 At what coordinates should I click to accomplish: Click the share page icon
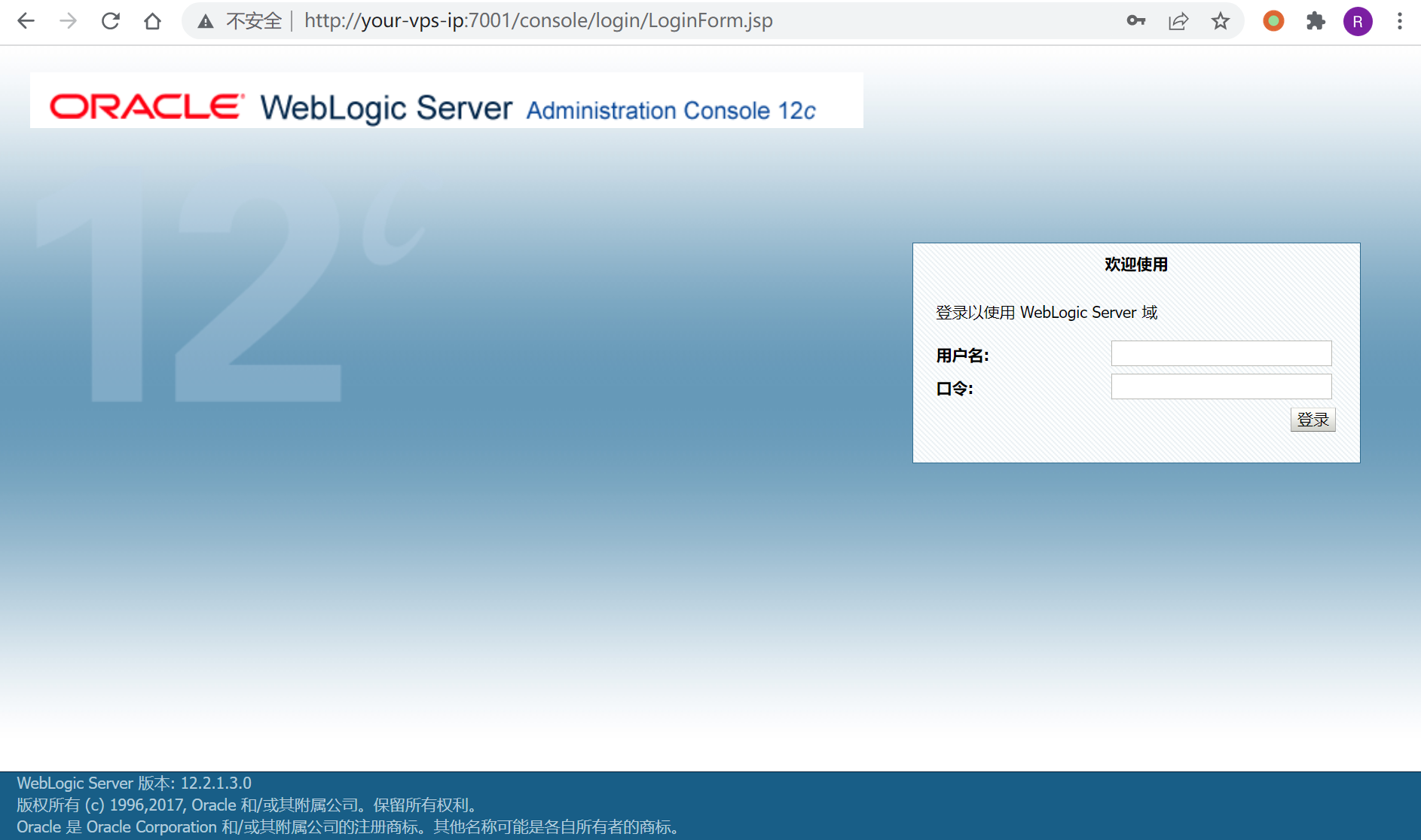pyautogui.click(x=1178, y=21)
